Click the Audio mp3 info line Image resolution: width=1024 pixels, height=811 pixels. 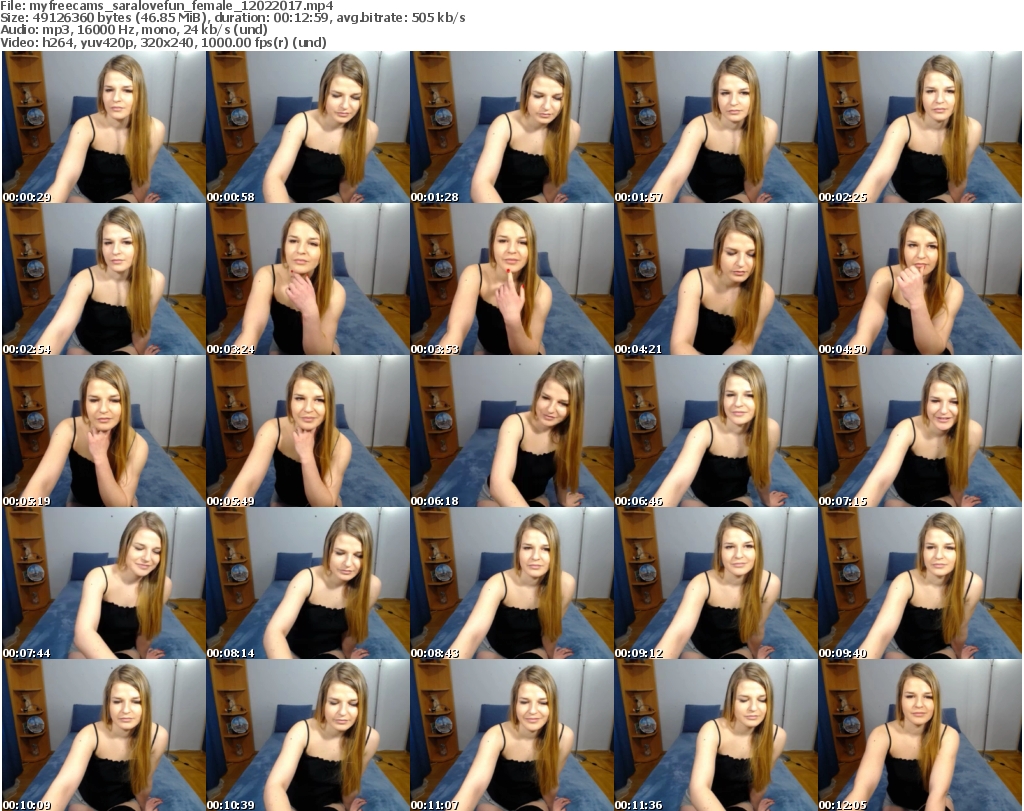tap(134, 29)
